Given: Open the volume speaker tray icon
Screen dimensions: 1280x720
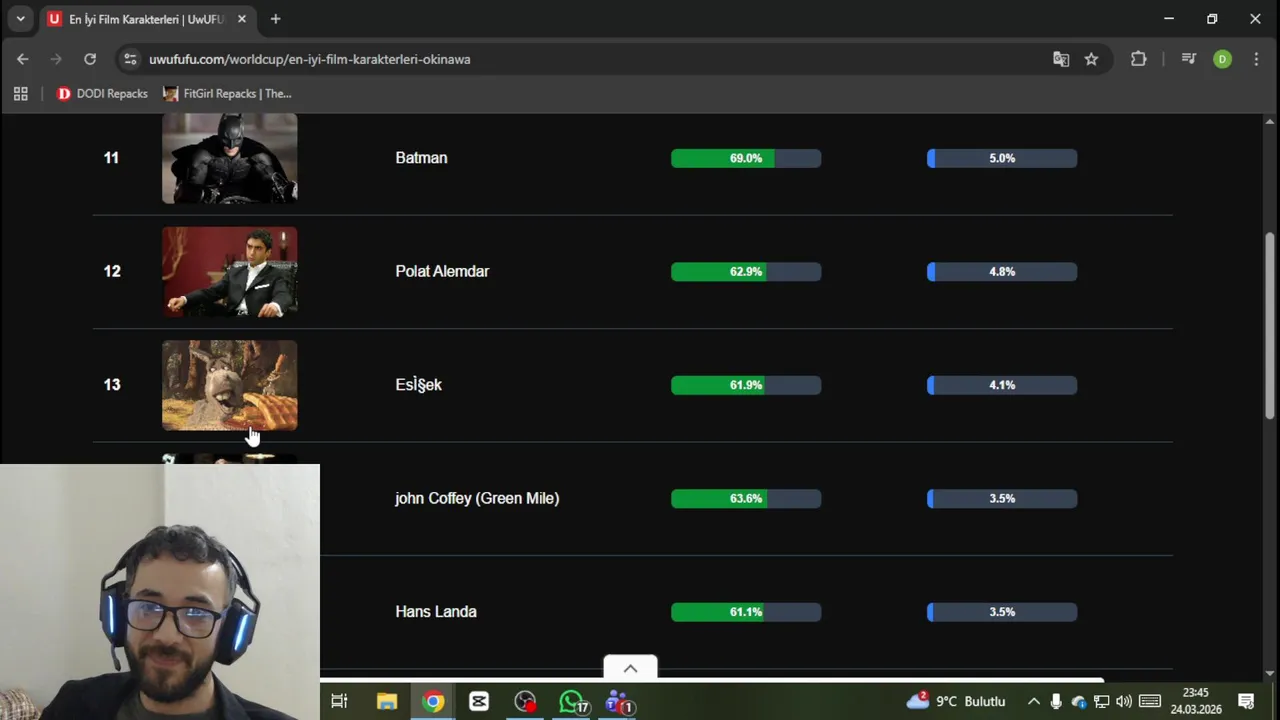Looking at the screenshot, I should (1124, 701).
